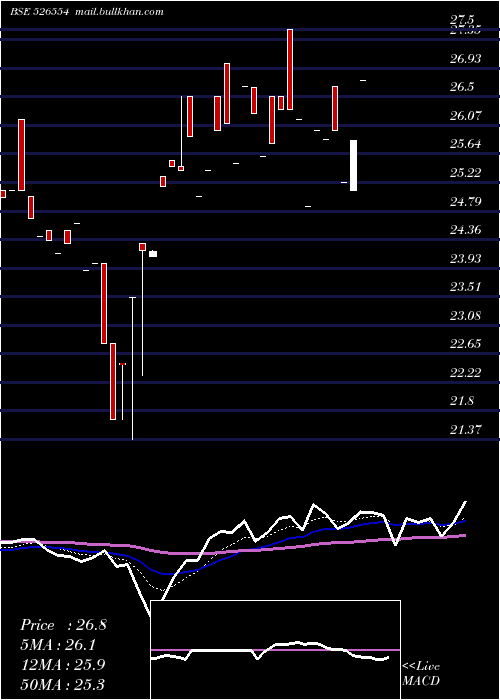Viewport: 500px width, 700px height.
Task: Select the large white candlestick near 25.64
Action: [x=354, y=166]
